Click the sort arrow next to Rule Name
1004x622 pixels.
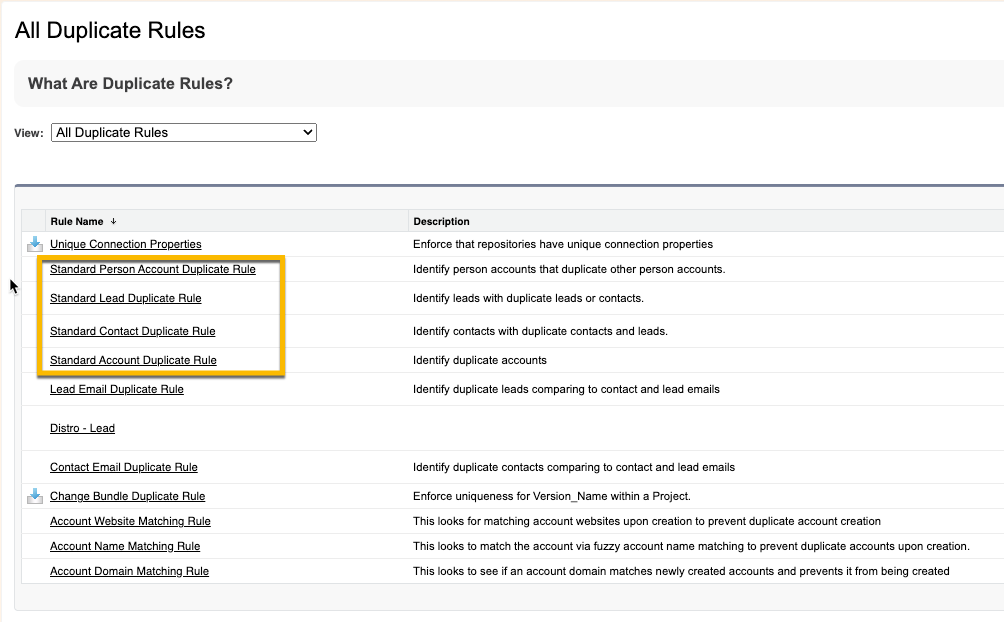(113, 221)
